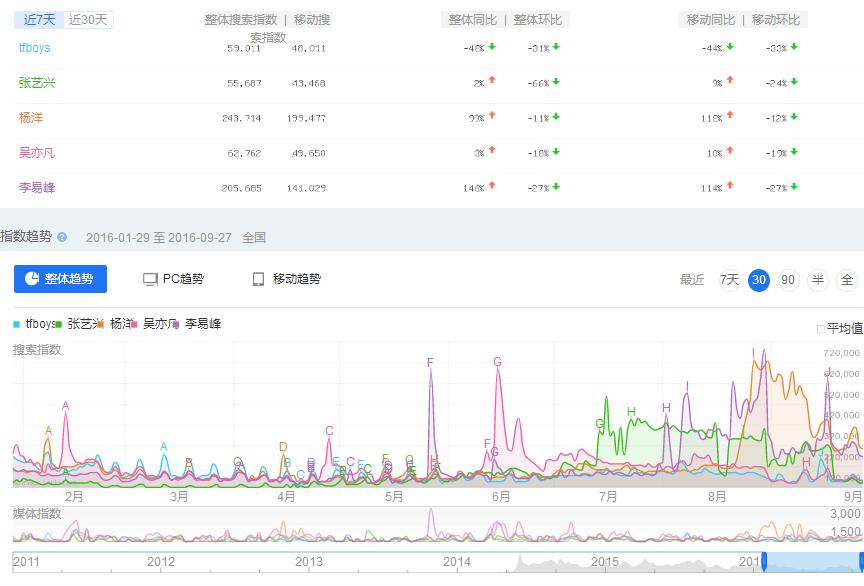This screenshot has width=864, height=586.
Task: Open the tfboys keyword link
Action: [x=35, y=47]
